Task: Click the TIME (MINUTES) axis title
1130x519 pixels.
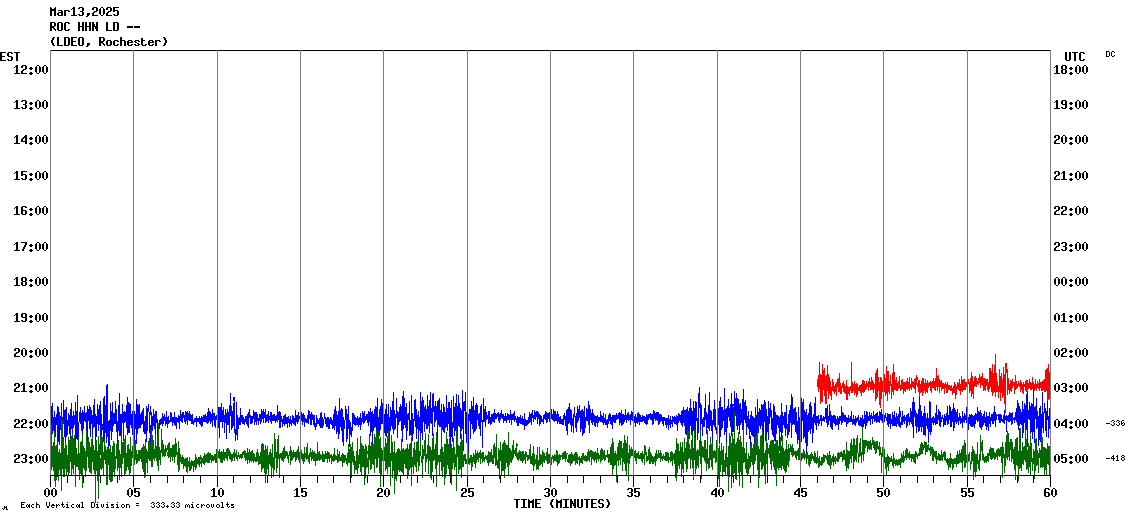Action: click(x=562, y=504)
